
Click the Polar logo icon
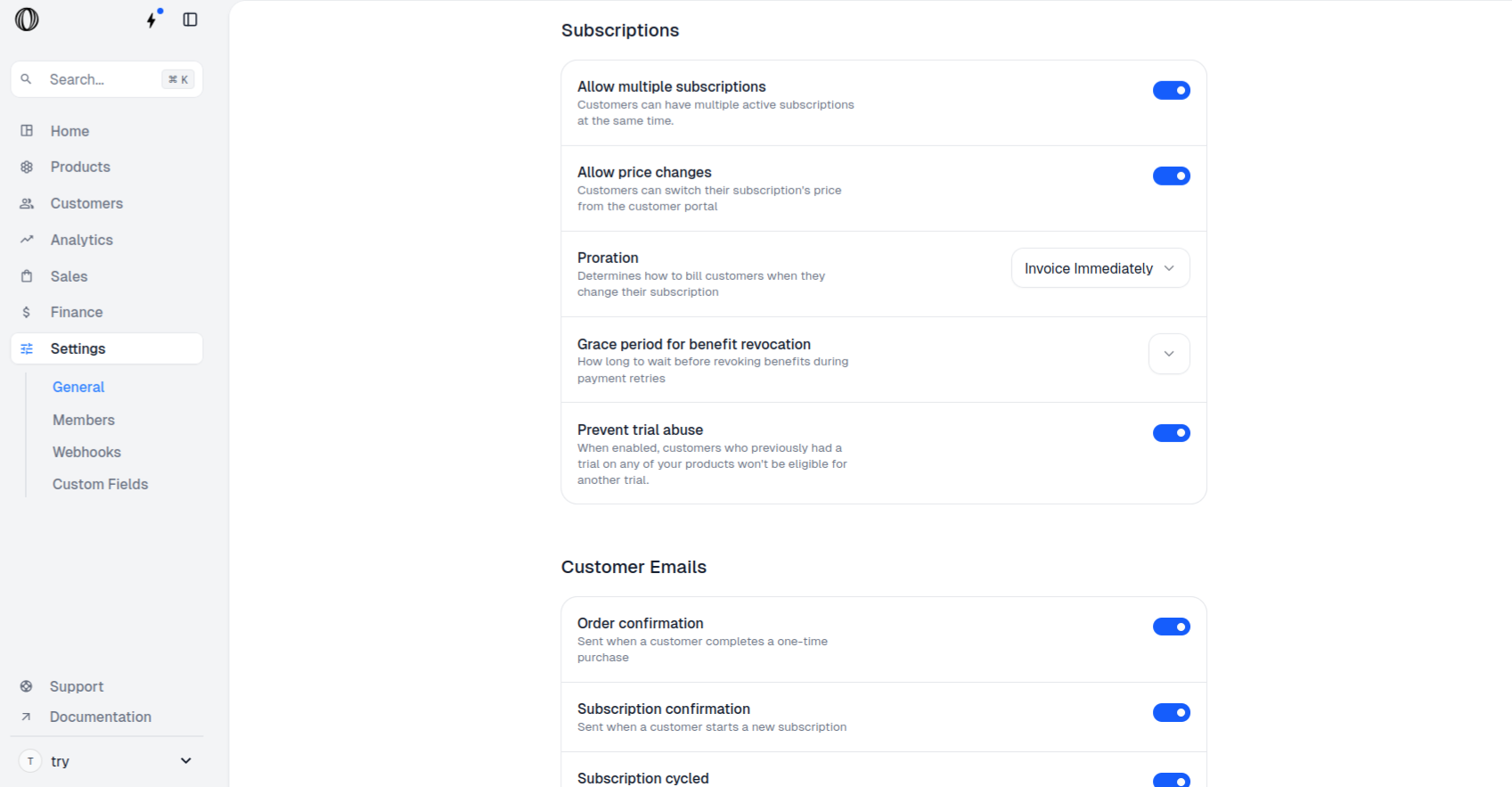pyautogui.click(x=27, y=20)
